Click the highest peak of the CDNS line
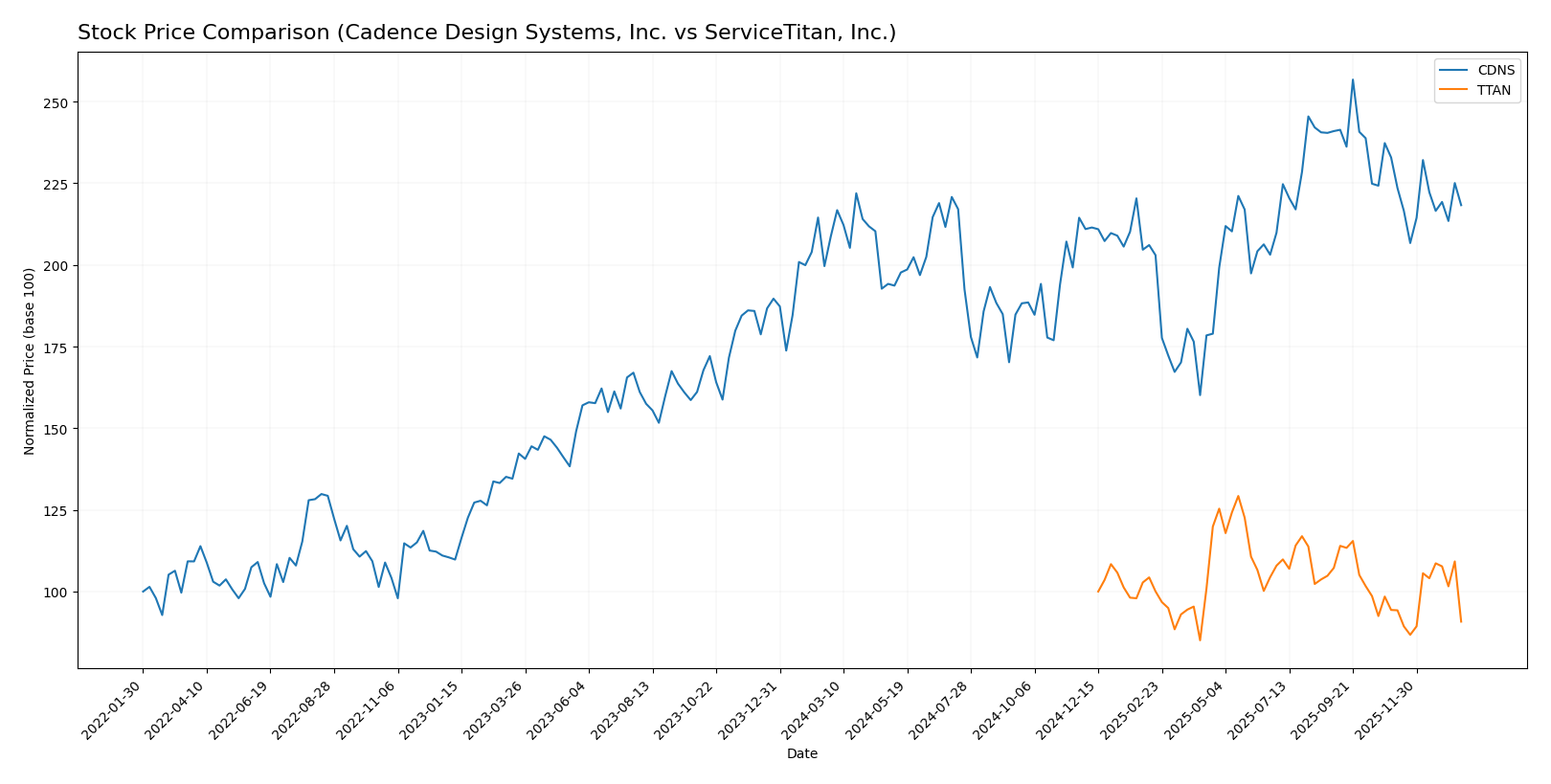The width and height of the screenshot is (1551, 784). 1352,79
